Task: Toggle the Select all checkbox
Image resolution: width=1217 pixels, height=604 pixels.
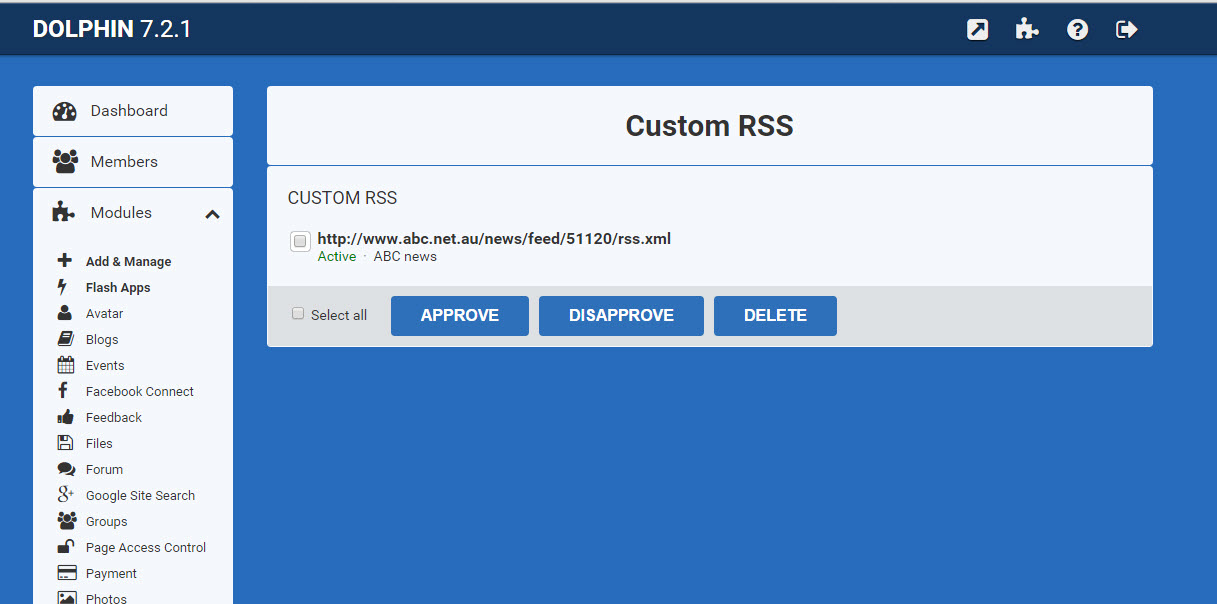Action: pos(298,314)
